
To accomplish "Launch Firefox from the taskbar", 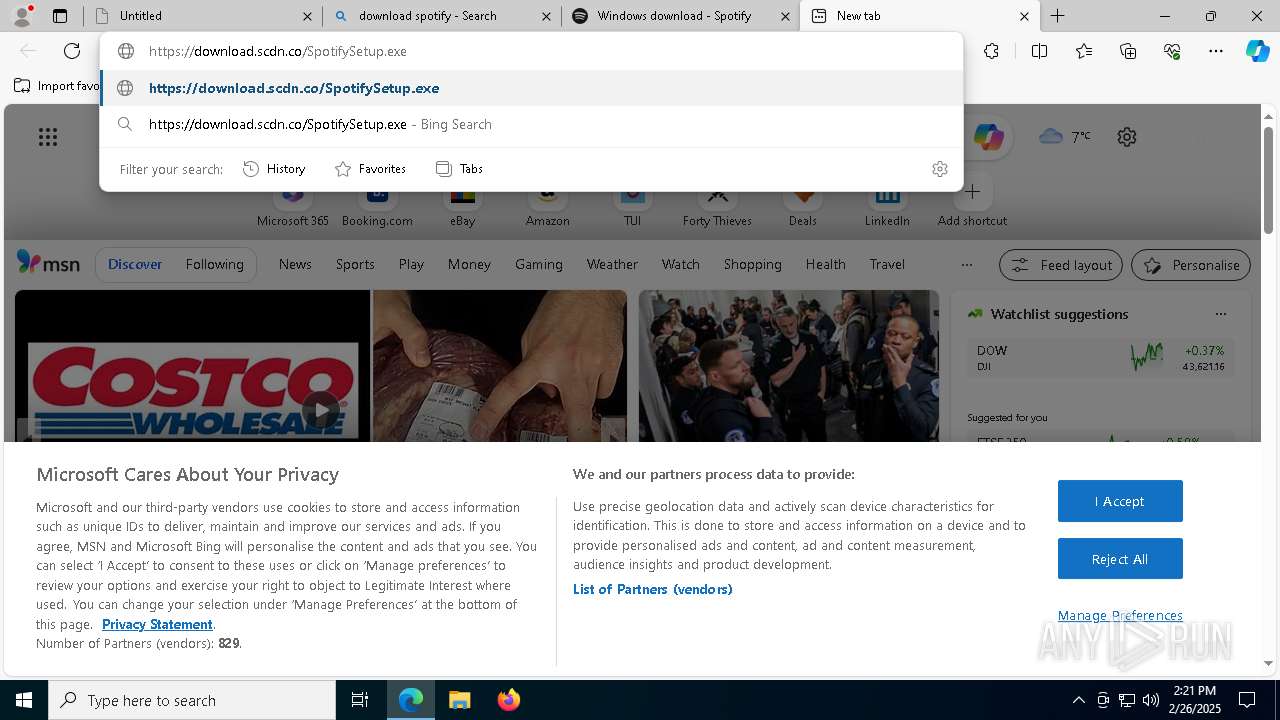I will (x=508, y=700).
